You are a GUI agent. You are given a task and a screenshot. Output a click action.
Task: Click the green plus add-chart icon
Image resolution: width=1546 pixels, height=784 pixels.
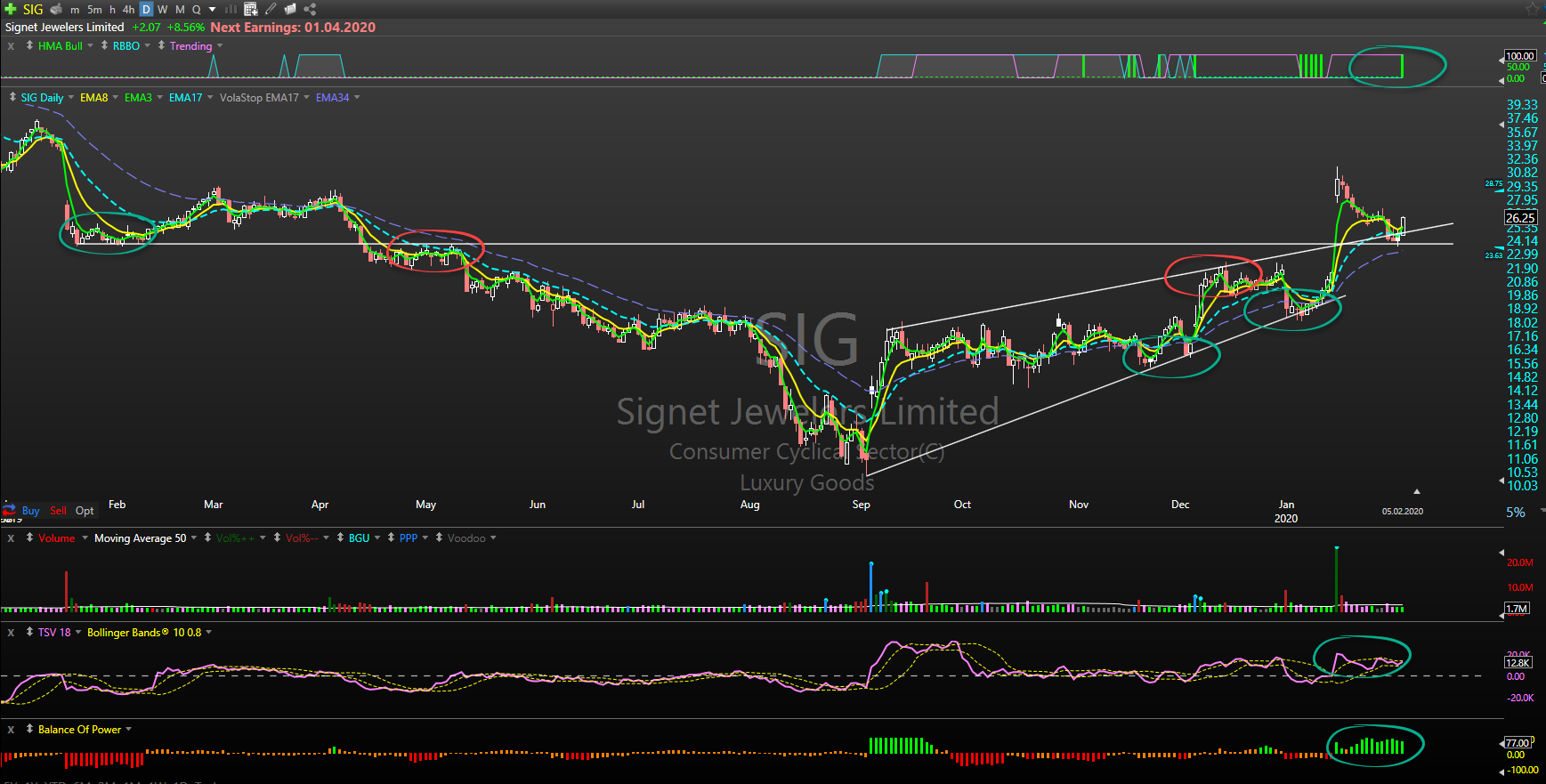(11, 9)
